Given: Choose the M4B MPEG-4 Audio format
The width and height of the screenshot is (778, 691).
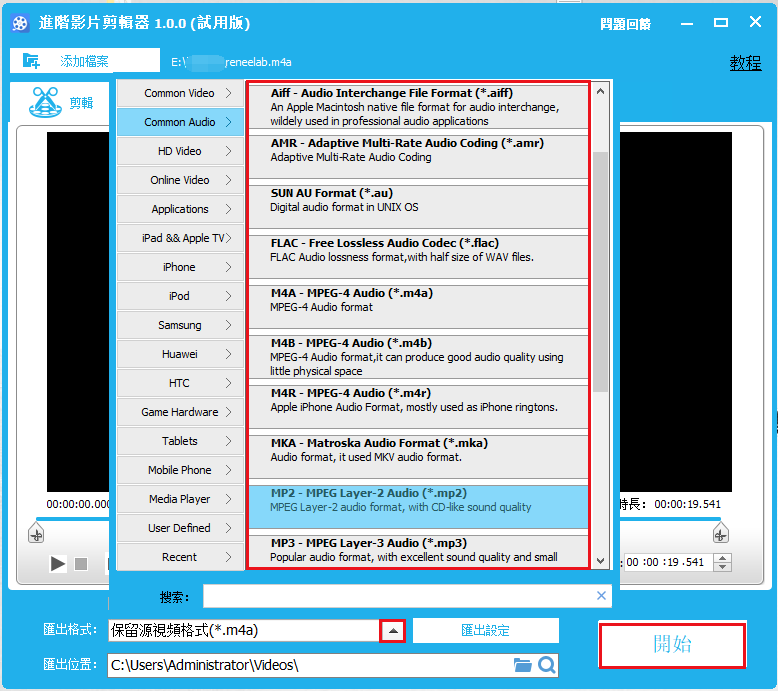Looking at the screenshot, I should click(x=418, y=357).
